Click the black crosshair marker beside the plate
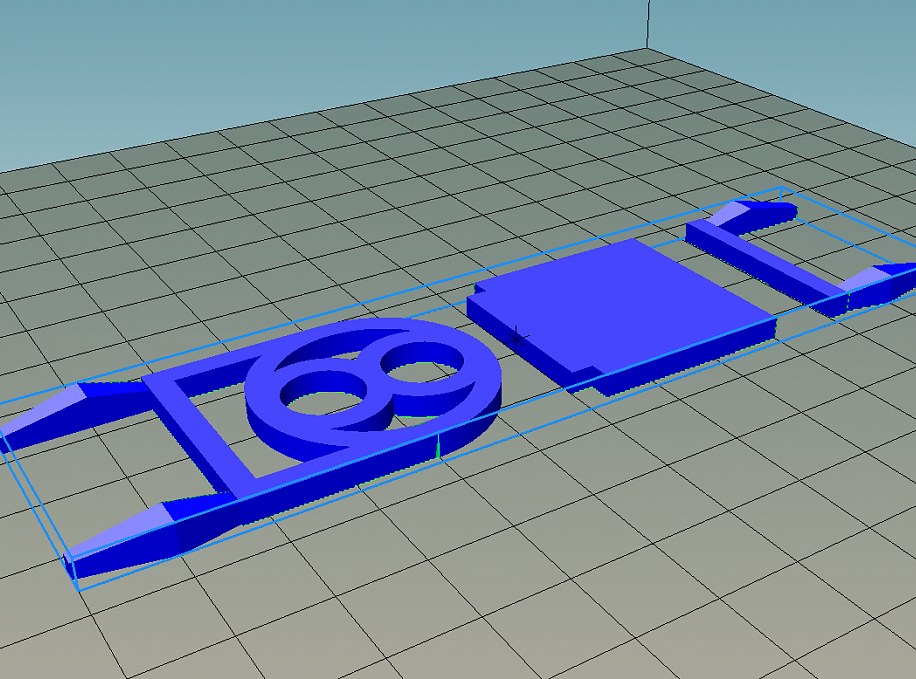 click(x=516, y=339)
